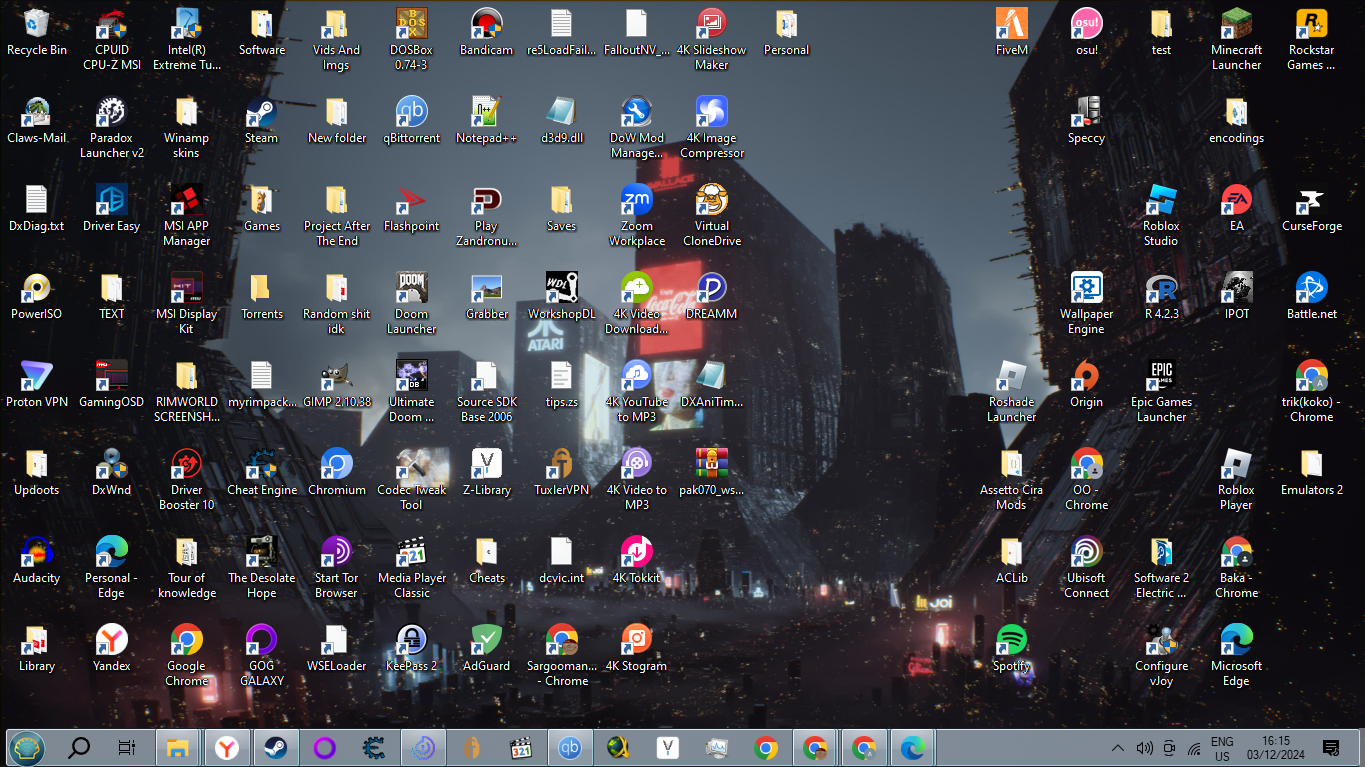
Task: Select the DxDiag.txt file
Action: 37,209
